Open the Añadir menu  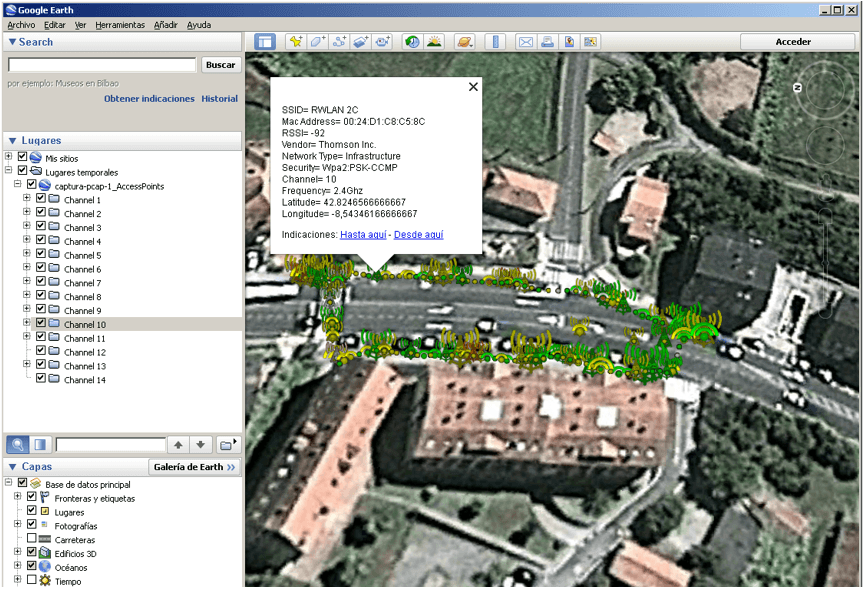click(x=165, y=25)
